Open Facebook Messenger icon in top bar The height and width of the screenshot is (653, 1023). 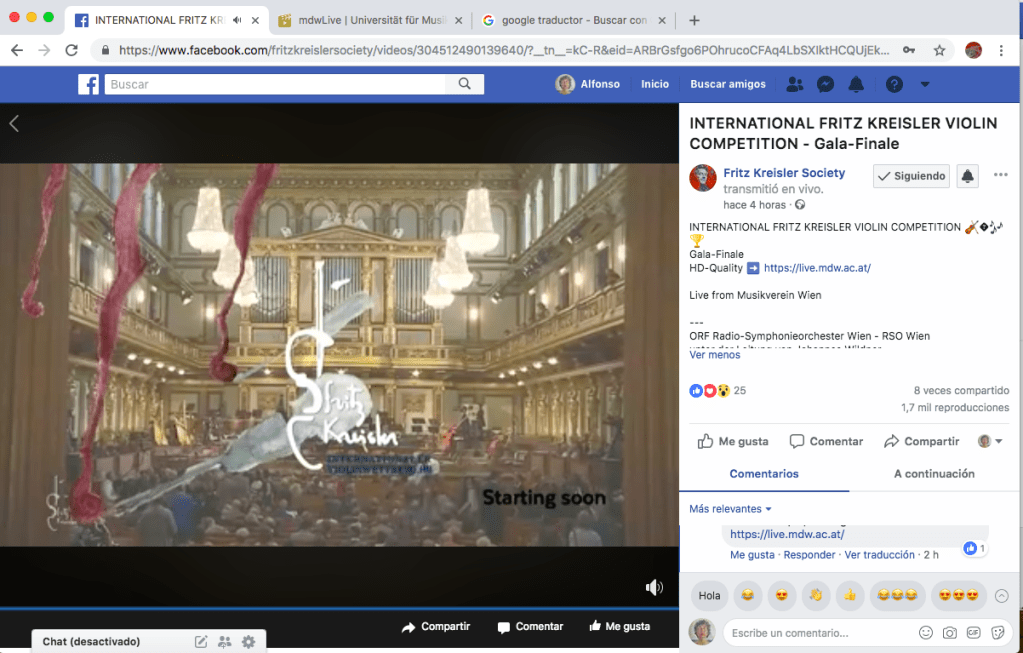[x=825, y=85]
